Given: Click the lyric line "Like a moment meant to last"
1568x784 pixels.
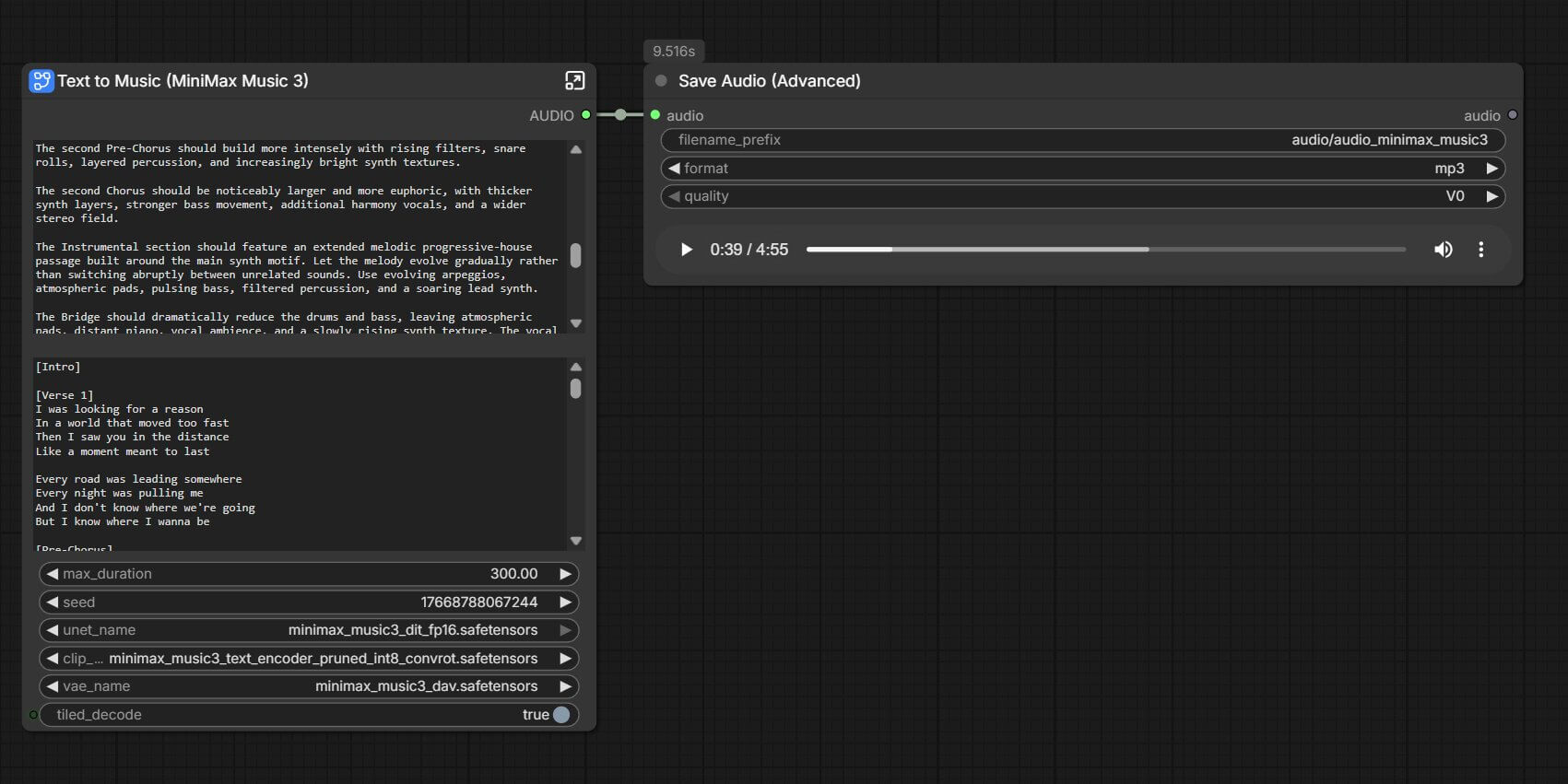Looking at the screenshot, I should (x=123, y=451).
